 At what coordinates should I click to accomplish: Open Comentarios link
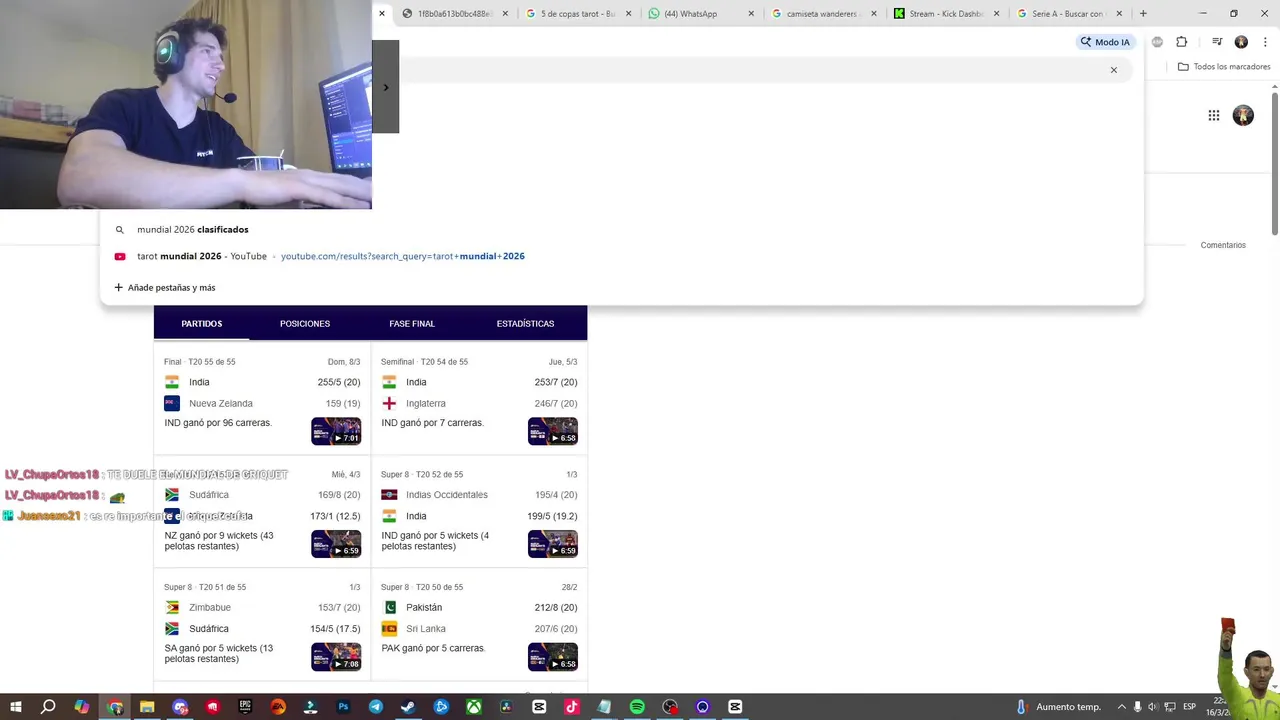pyautogui.click(x=1223, y=245)
